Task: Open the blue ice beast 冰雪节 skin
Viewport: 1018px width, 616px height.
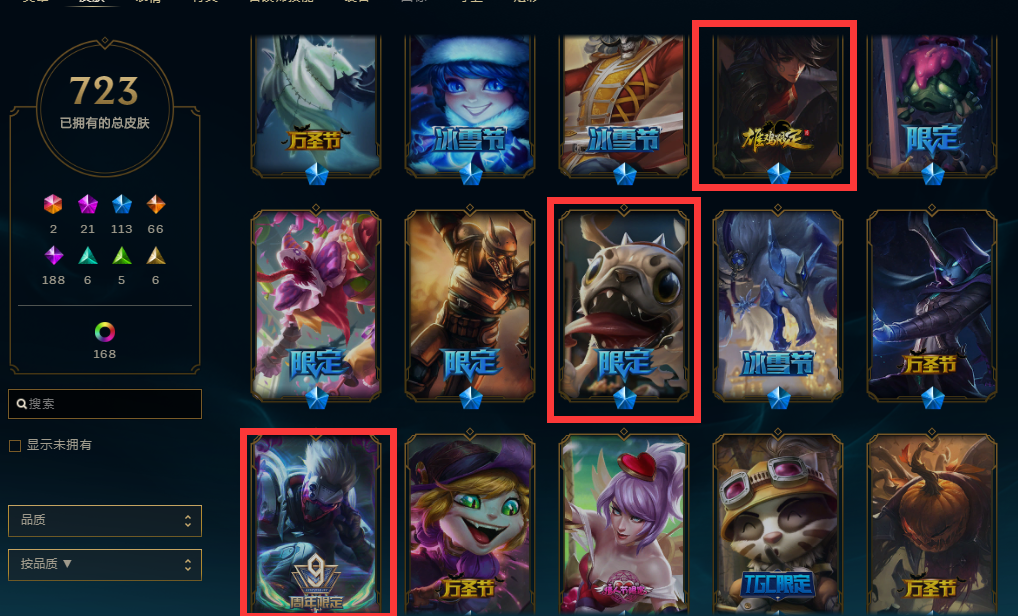Action: click(778, 305)
